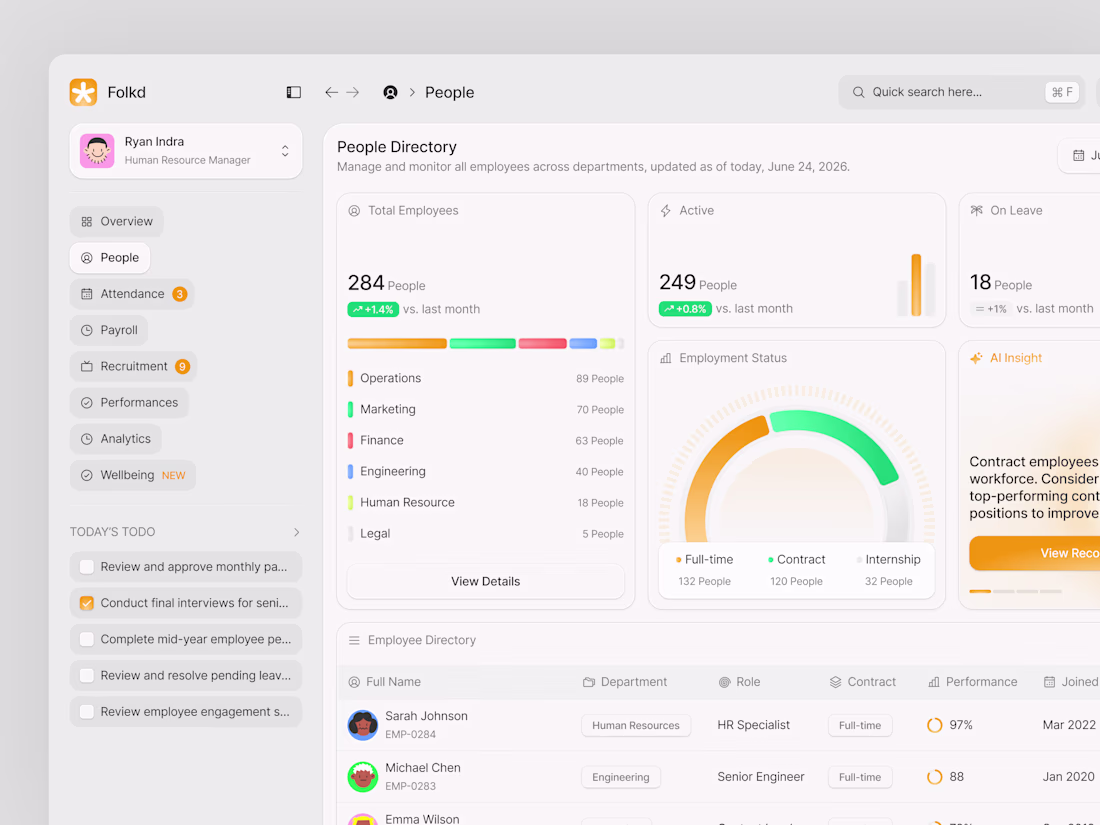Image resolution: width=1100 pixels, height=825 pixels.
Task: Click the ⌘ F shortcut badge
Action: click(x=1061, y=92)
